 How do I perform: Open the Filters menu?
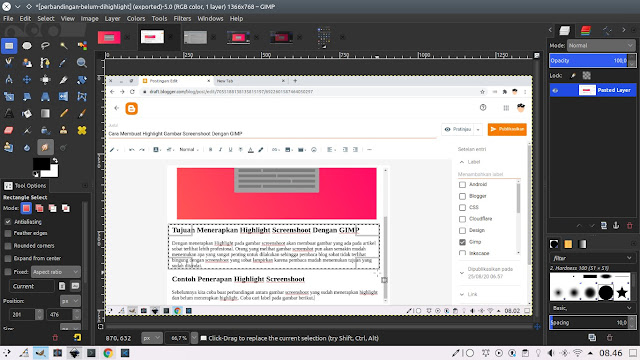coord(182,18)
